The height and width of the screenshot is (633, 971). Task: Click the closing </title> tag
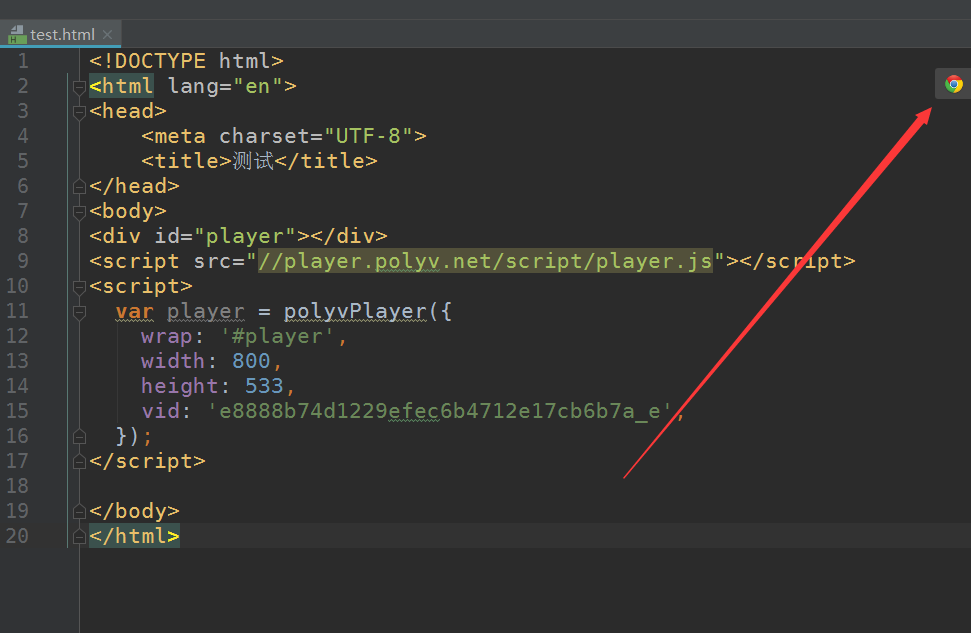(326, 161)
